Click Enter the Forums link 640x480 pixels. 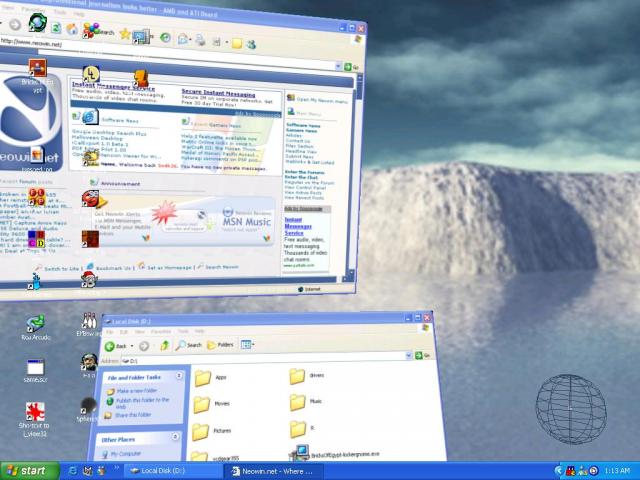304,172
